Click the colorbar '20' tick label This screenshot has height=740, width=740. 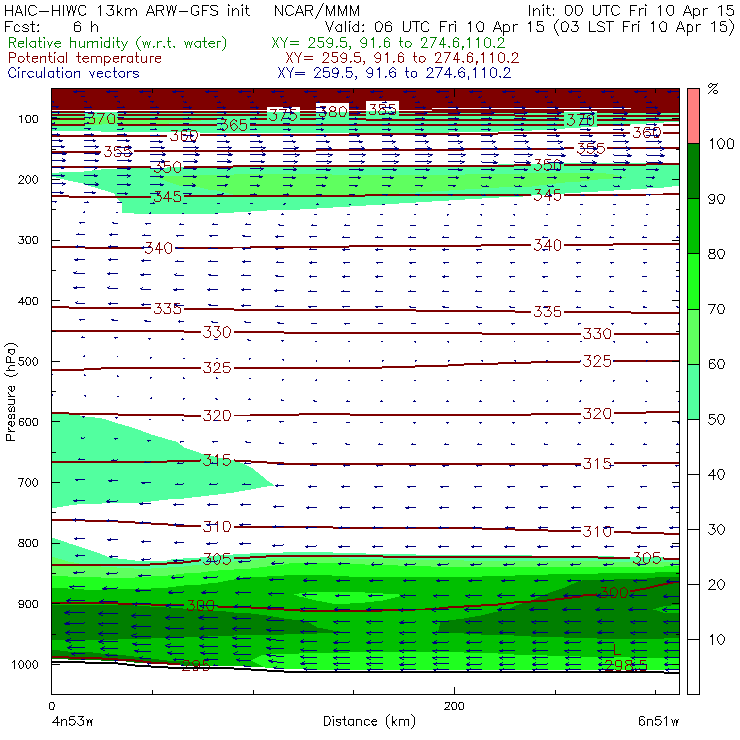click(716, 585)
